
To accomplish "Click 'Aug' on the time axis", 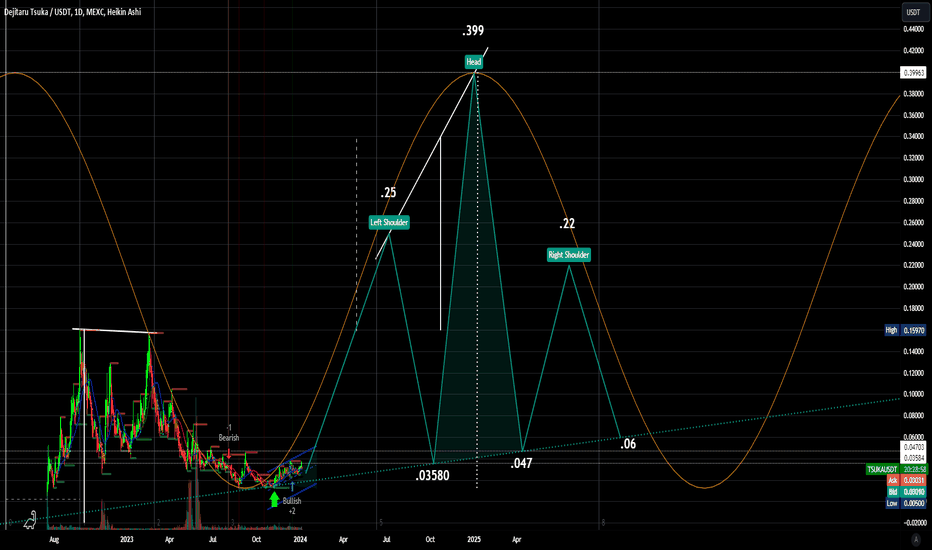I will pos(54,540).
